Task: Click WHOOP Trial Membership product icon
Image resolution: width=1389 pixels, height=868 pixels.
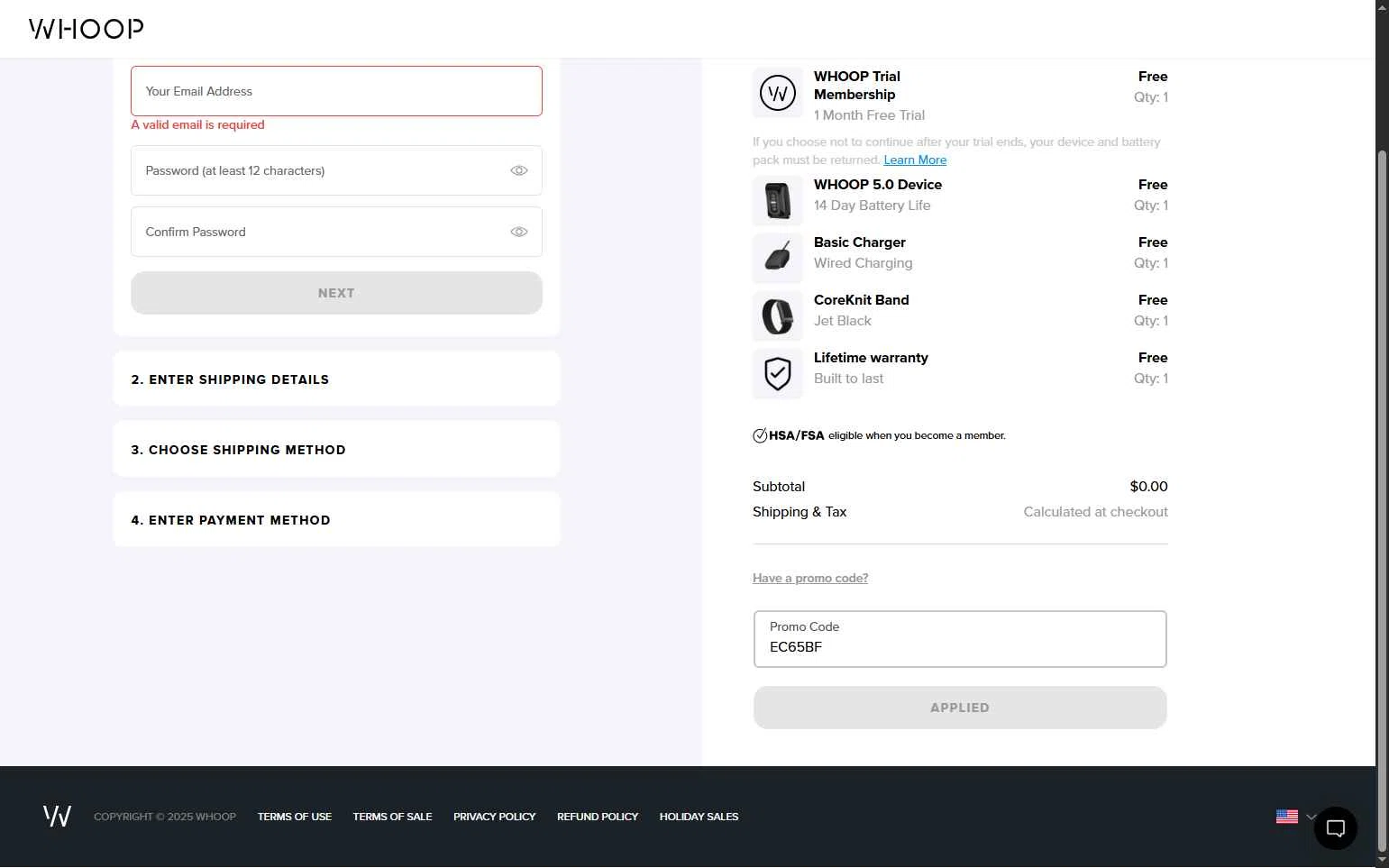Action: 778,93
